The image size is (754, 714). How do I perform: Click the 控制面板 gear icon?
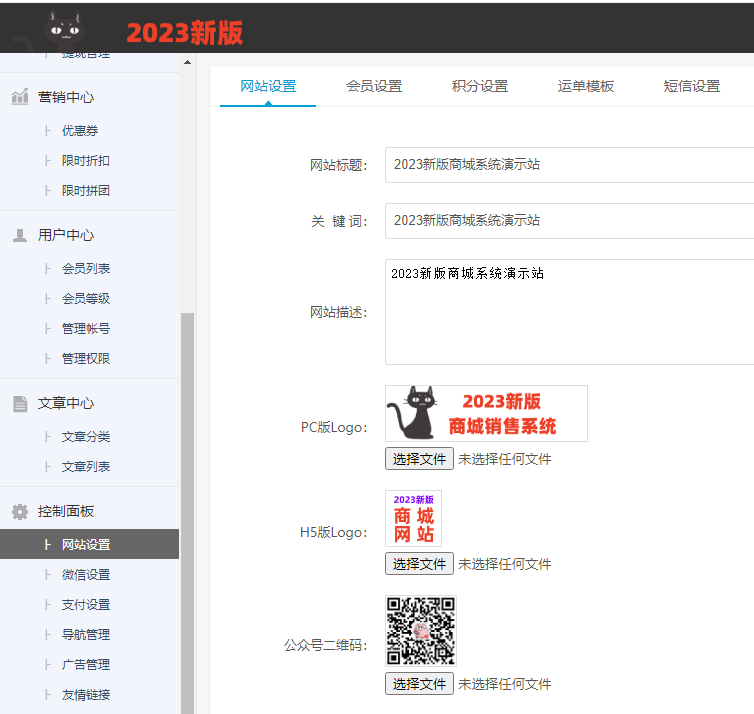(20, 512)
